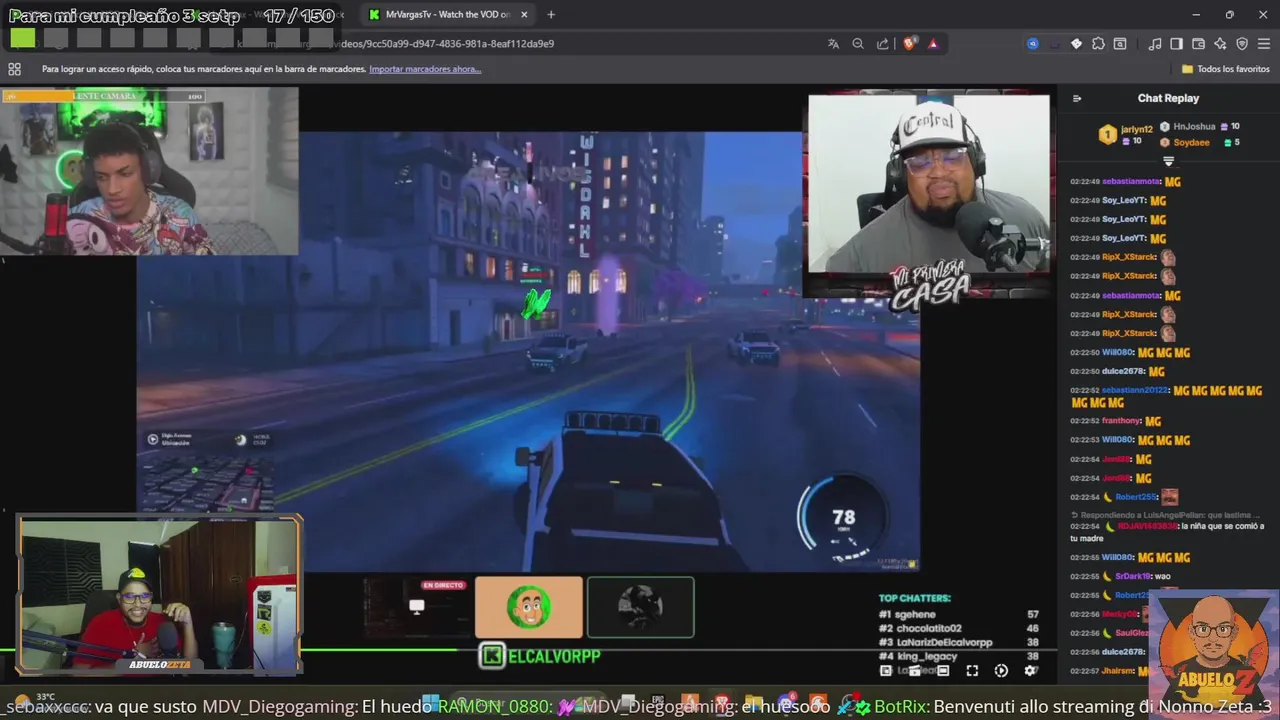Expand the top gifters arrow under leaderboard
The image size is (1280, 720).
(1168, 161)
